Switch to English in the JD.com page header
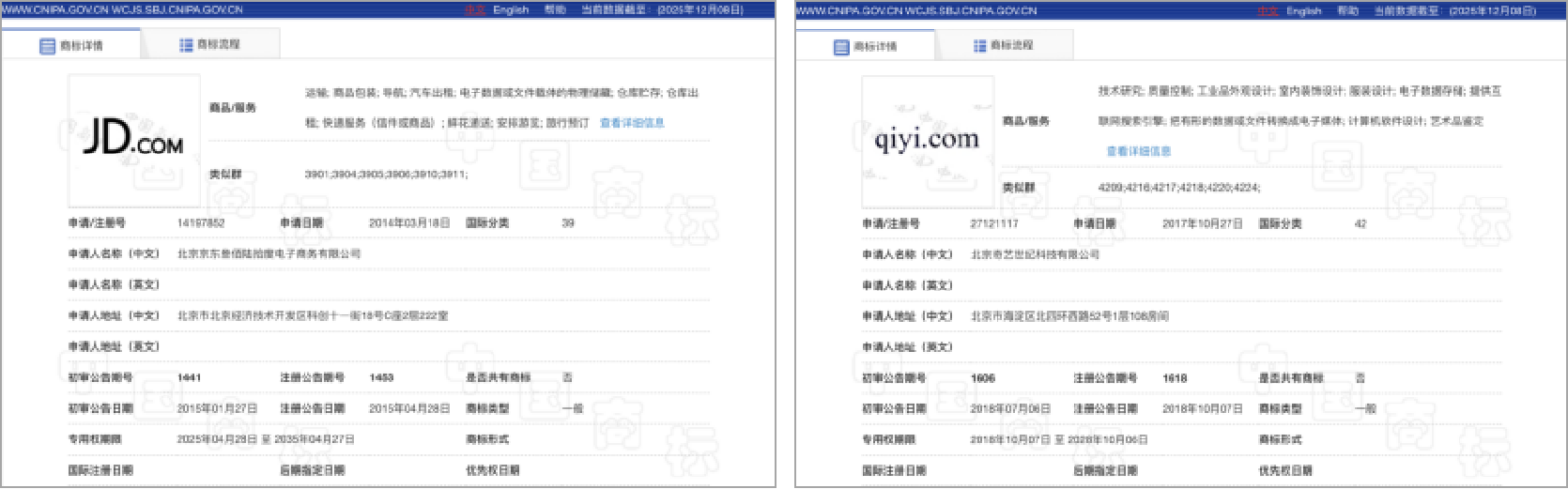This screenshot has height=489, width=1568. pos(511,10)
